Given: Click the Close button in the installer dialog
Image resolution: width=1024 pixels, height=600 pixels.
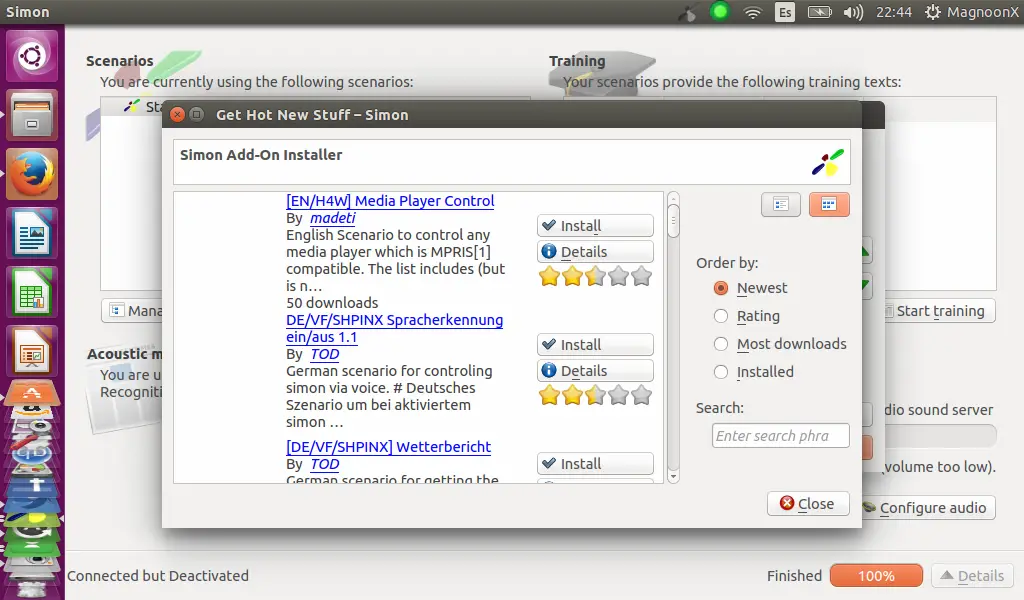Looking at the screenshot, I should (808, 504).
